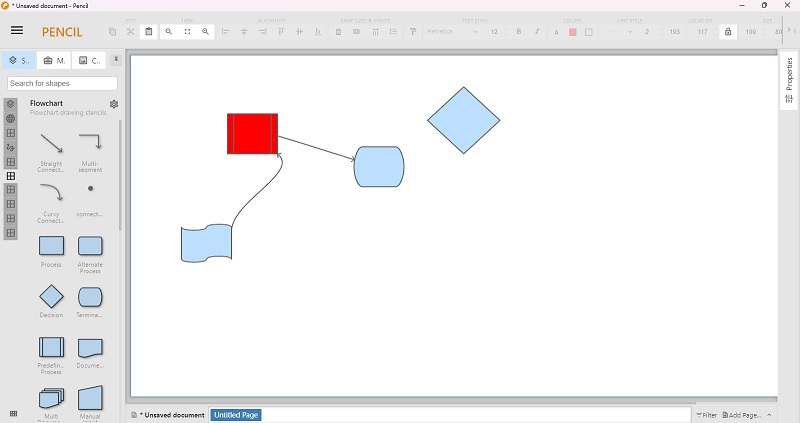Select the Curvy Connector stencil
Viewport: 800px width, 423px height.
(51, 202)
